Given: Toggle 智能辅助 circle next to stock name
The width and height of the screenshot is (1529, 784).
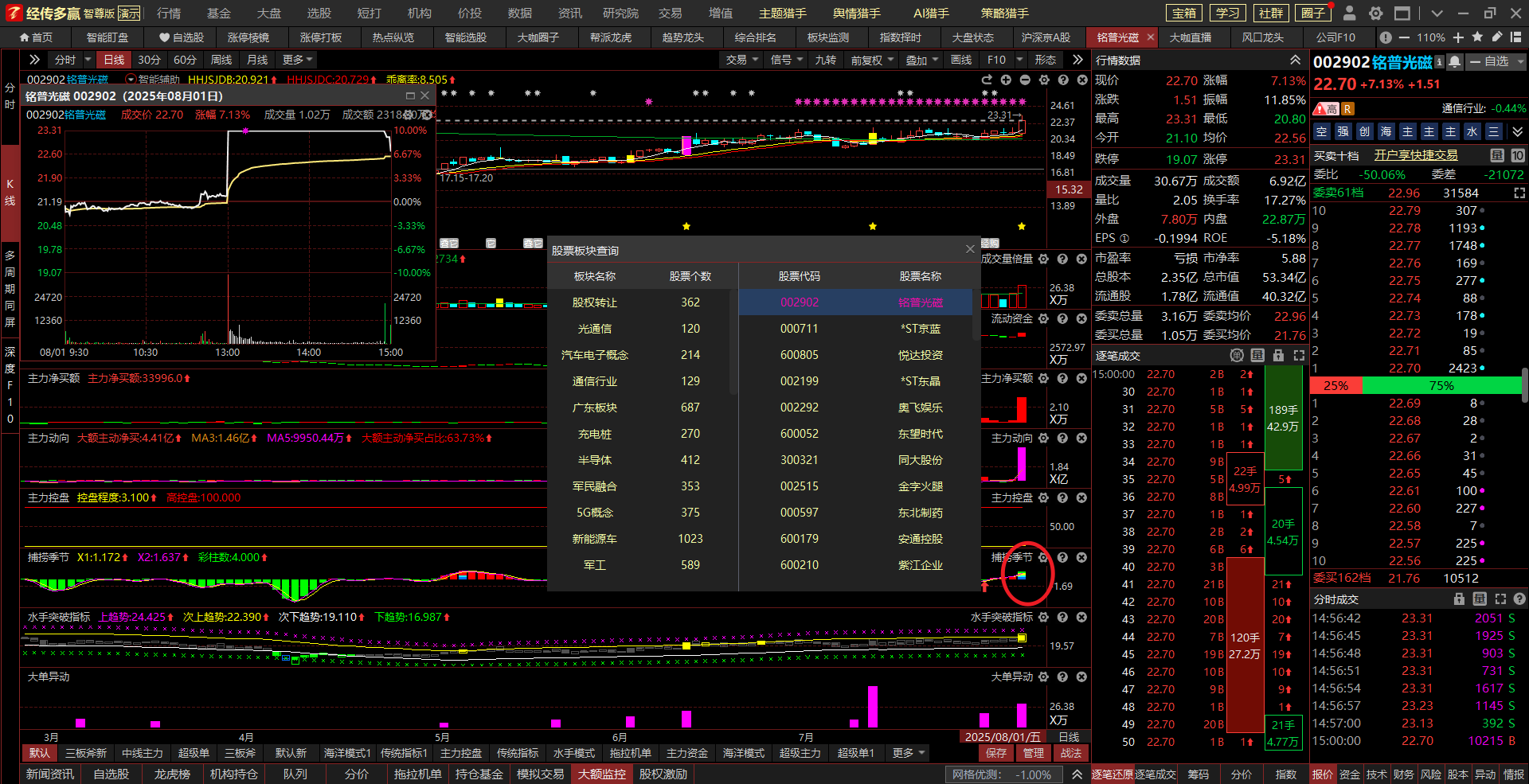Looking at the screenshot, I should coord(131,80).
